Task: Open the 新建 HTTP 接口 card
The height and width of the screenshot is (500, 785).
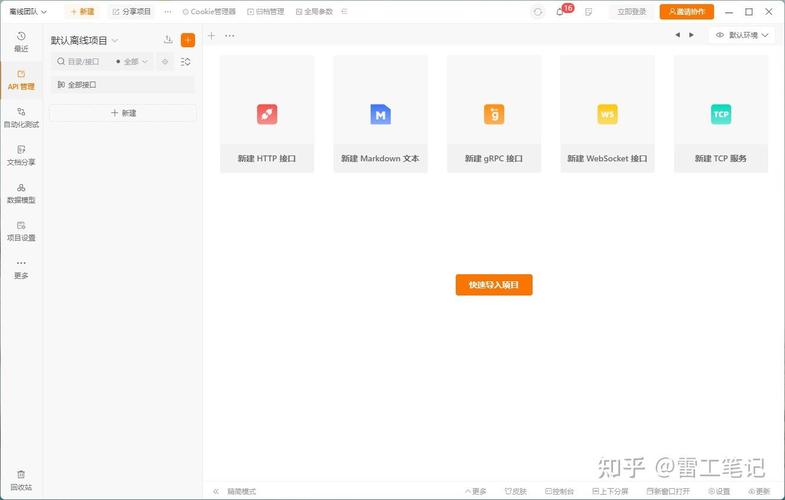Action: 267,114
